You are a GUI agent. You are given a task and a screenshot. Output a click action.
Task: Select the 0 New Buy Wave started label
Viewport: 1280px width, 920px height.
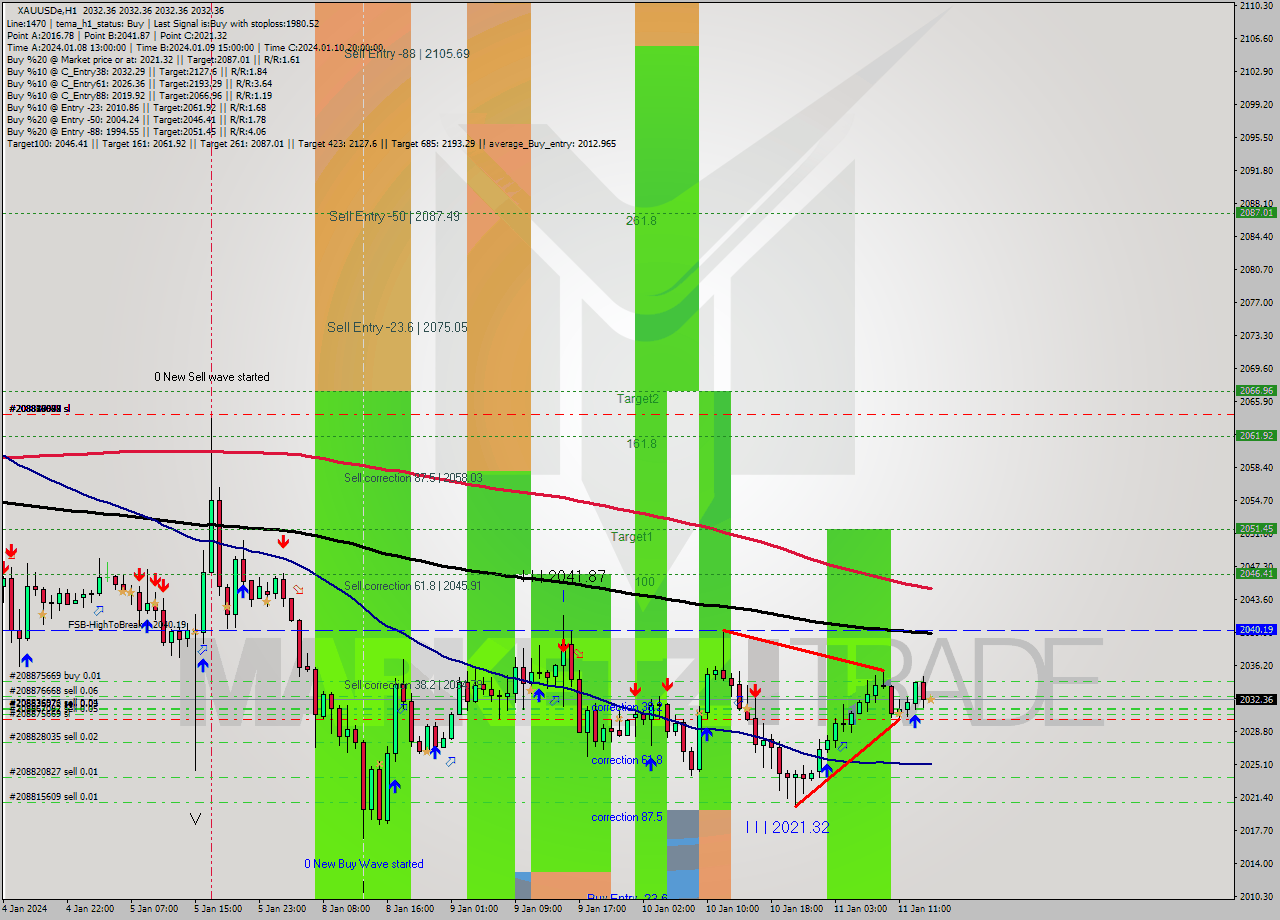click(364, 864)
